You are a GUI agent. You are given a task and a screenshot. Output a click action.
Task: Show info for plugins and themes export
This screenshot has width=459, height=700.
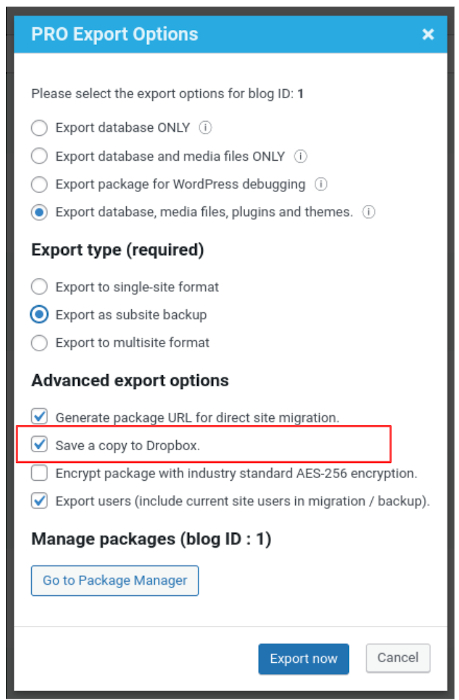[x=369, y=212]
